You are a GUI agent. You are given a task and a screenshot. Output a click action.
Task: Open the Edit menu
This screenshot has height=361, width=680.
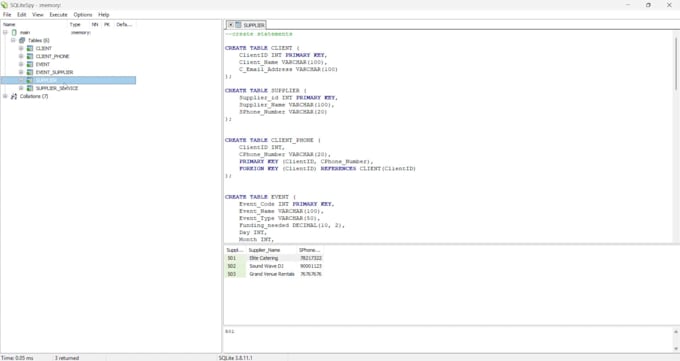click(x=22, y=14)
